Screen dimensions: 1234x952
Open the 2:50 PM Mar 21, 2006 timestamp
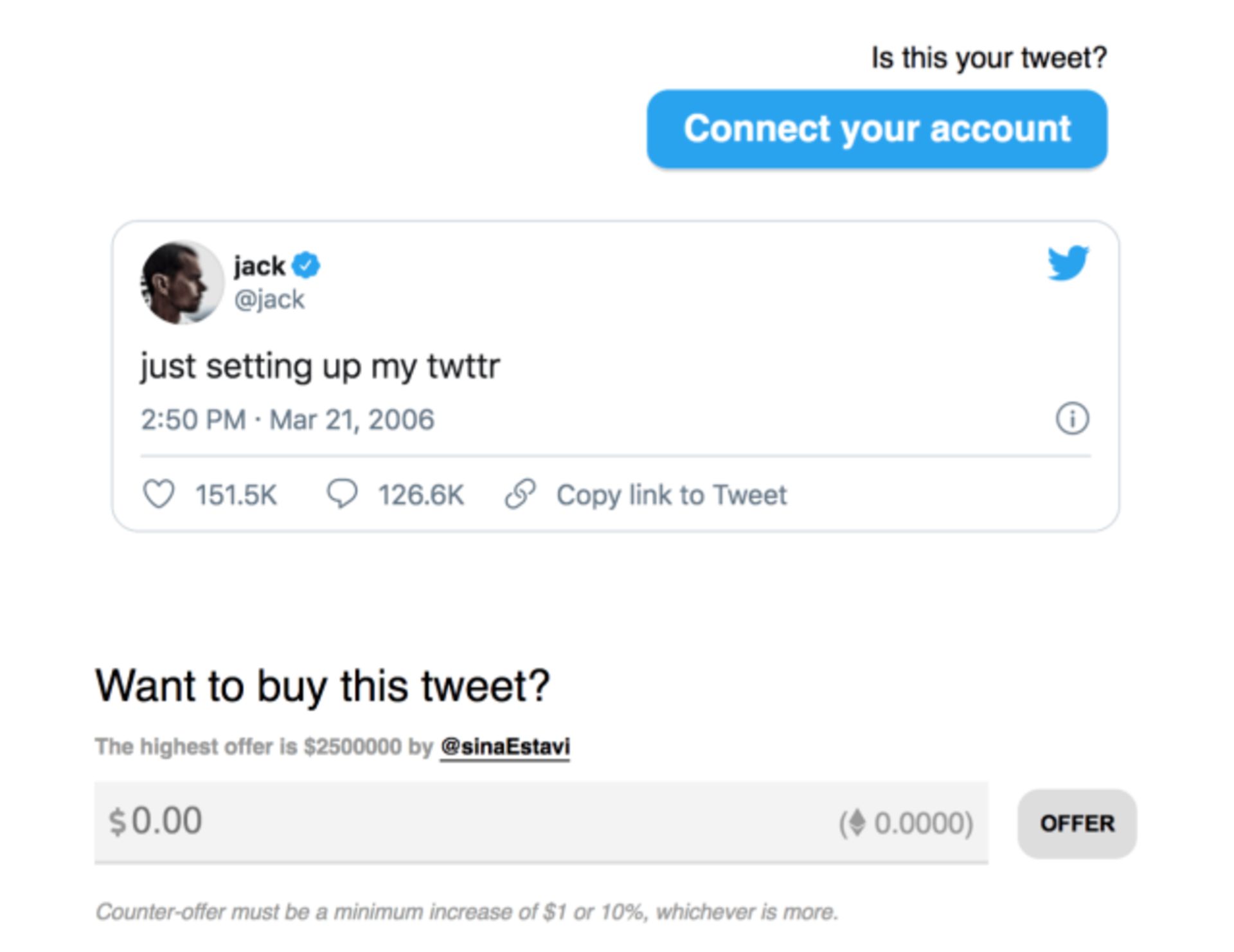pyautogui.click(x=287, y=420)
